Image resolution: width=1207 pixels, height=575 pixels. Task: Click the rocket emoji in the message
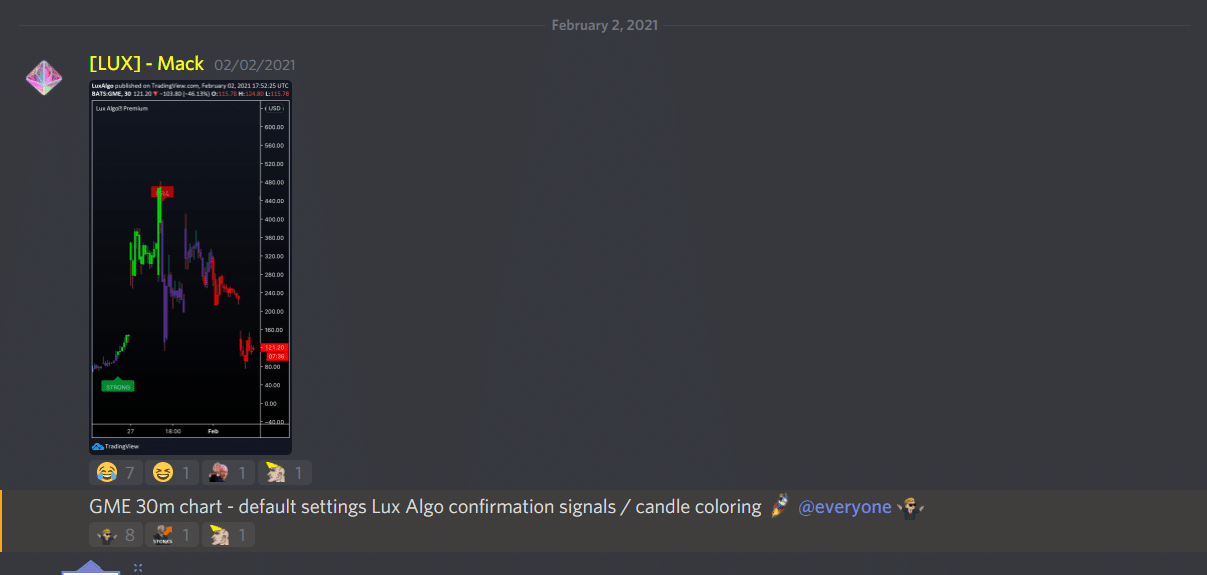click(780, 507)
